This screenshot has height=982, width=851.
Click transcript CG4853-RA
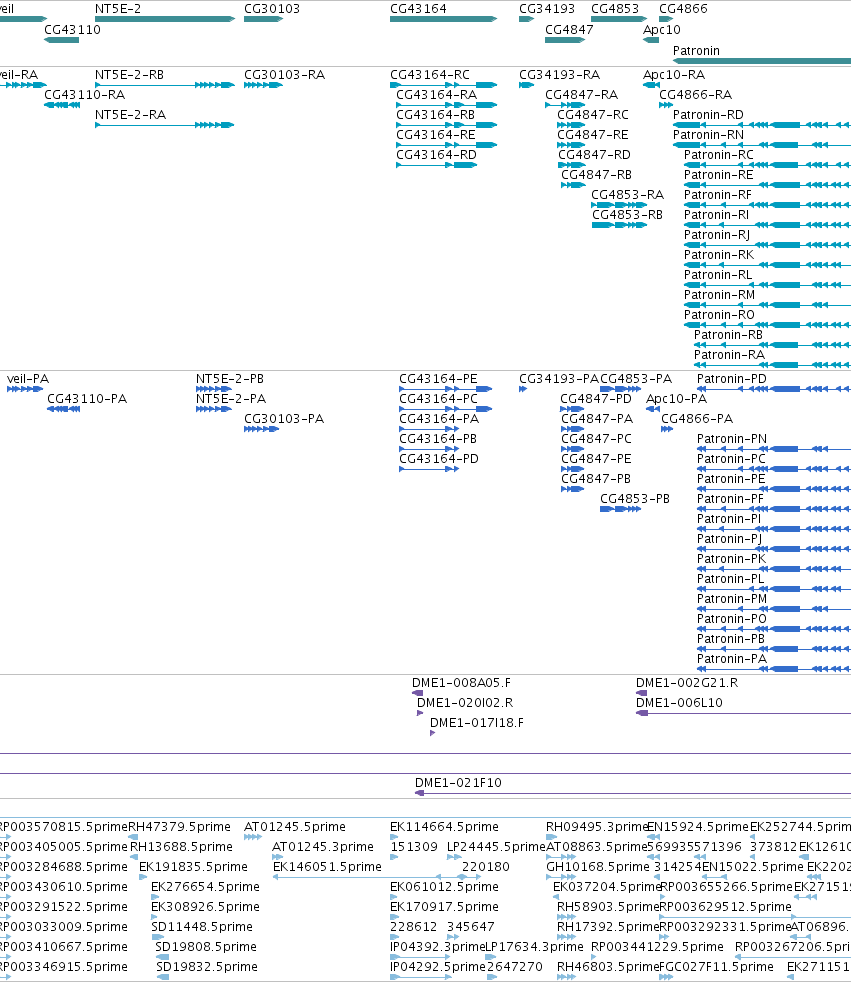pyautogui.click(x=619, y=205)
